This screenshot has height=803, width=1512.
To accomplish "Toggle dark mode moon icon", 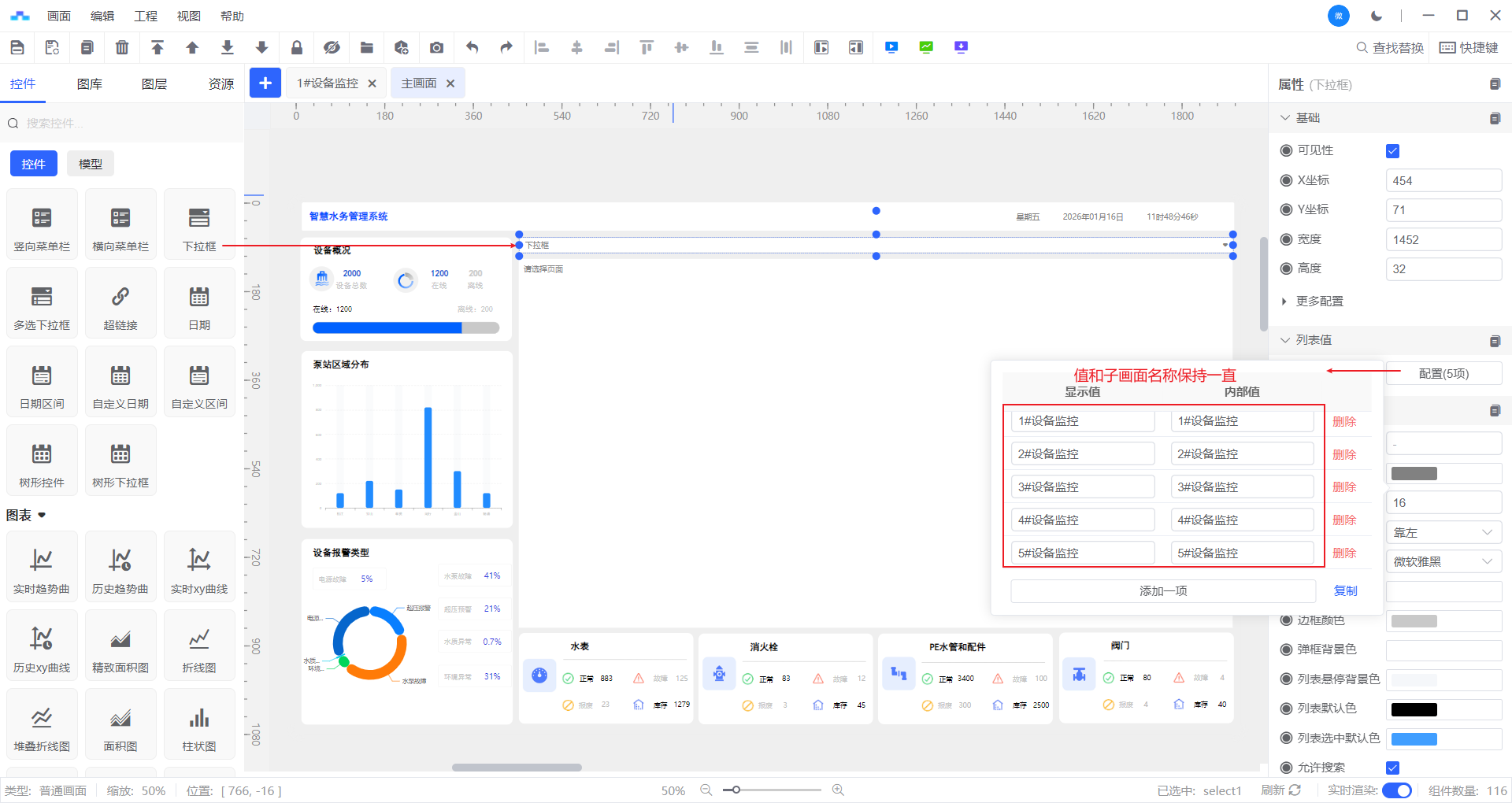I will pos(1376,16).
